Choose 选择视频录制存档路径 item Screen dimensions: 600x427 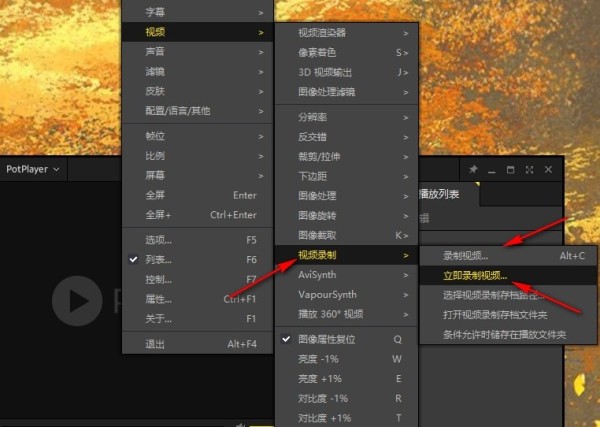point(508,295)
